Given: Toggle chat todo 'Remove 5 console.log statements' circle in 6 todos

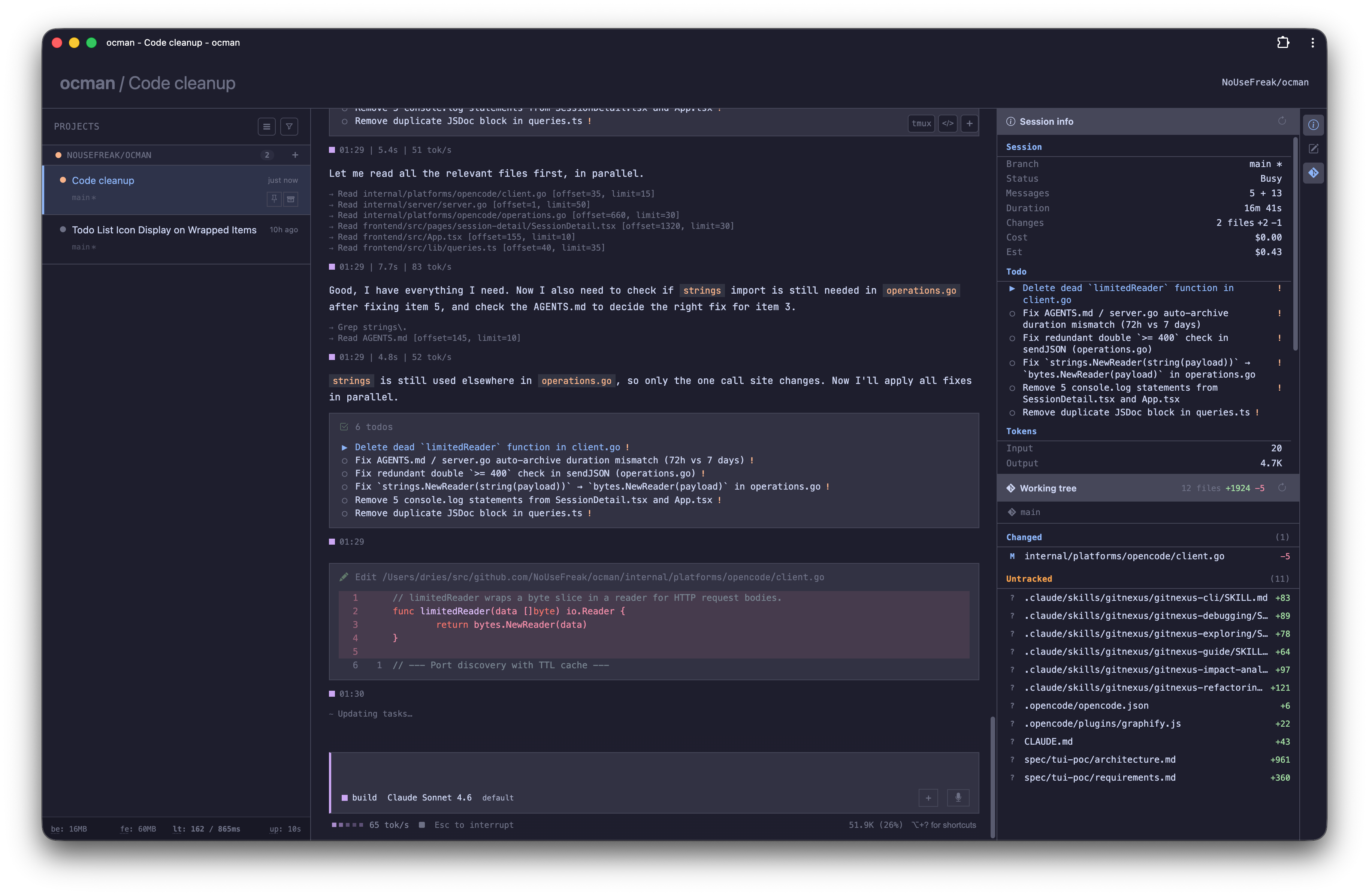Looking at the screenshot, I should 345,500.
